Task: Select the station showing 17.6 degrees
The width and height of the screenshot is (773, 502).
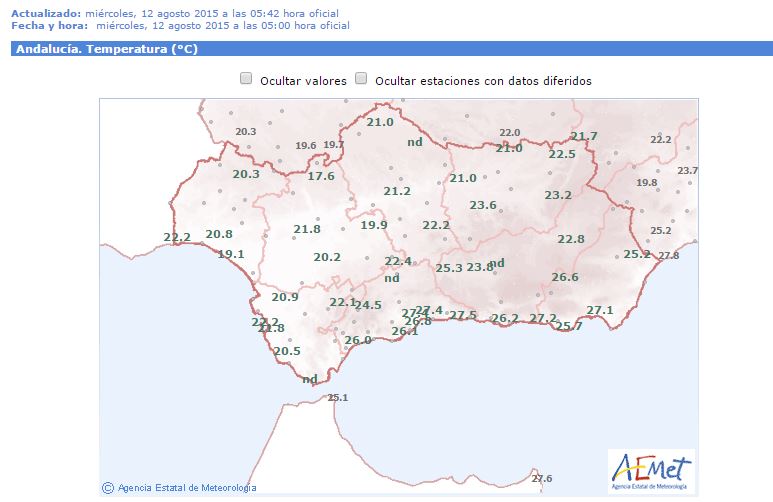Action: [x=321, y=176]
